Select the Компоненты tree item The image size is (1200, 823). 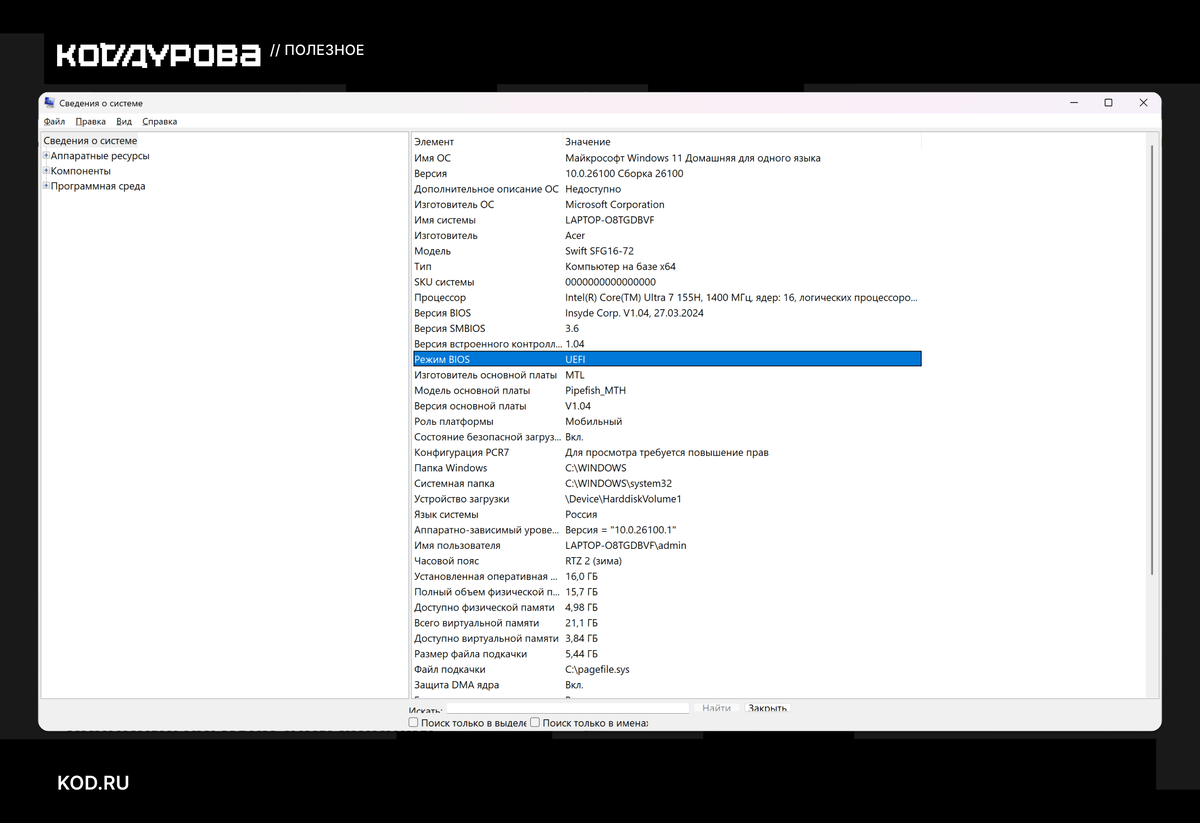pos(81,171)
